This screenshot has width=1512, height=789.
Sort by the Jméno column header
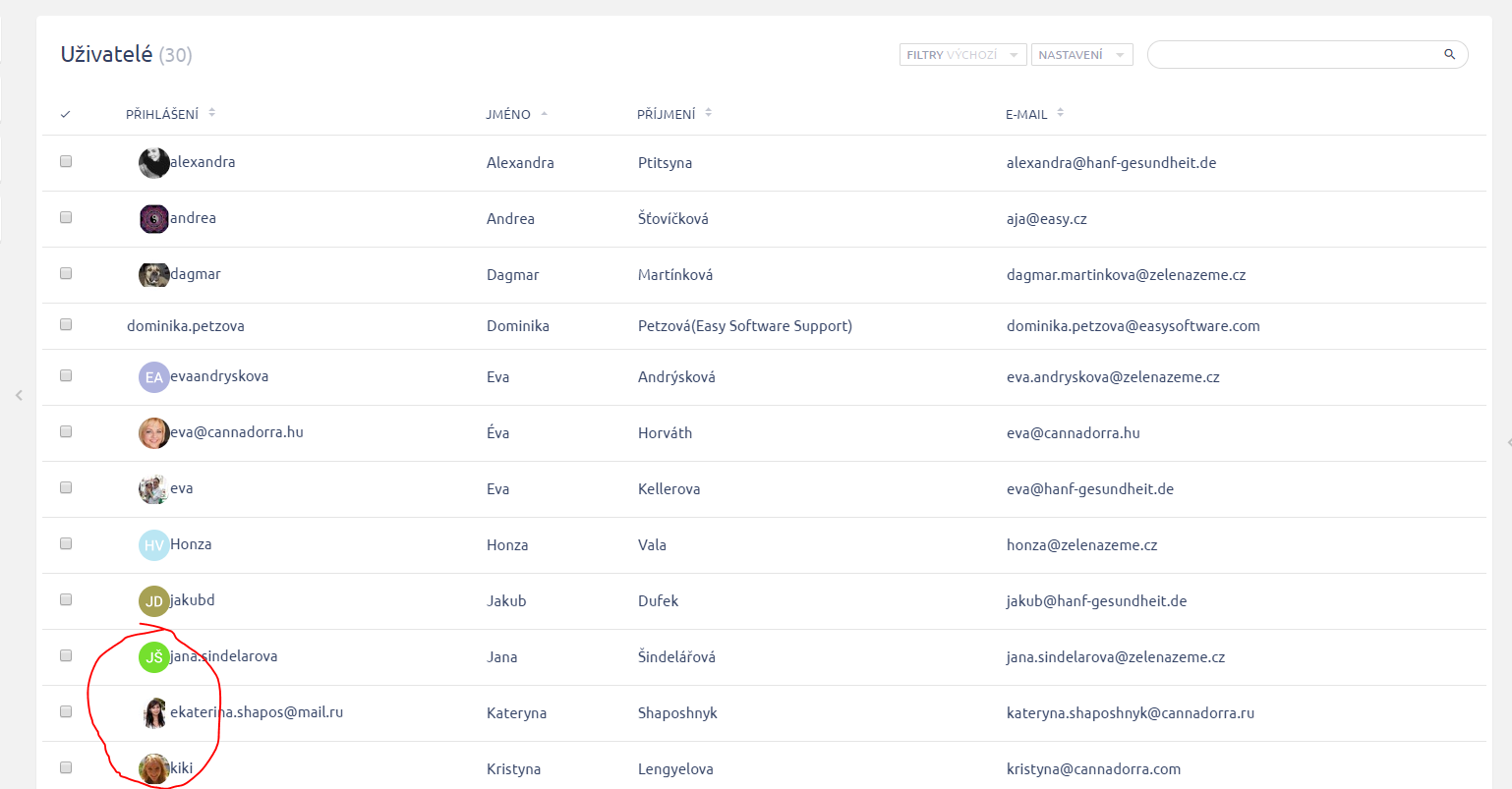tap(508, 115)
